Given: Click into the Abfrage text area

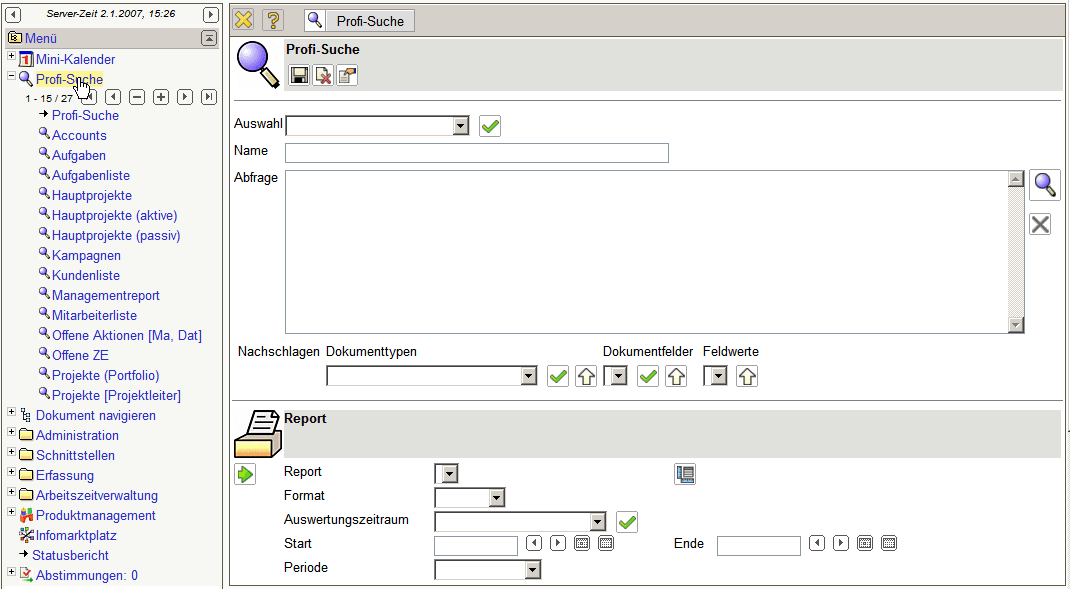Looking at the screenshot, I should 646,252.
